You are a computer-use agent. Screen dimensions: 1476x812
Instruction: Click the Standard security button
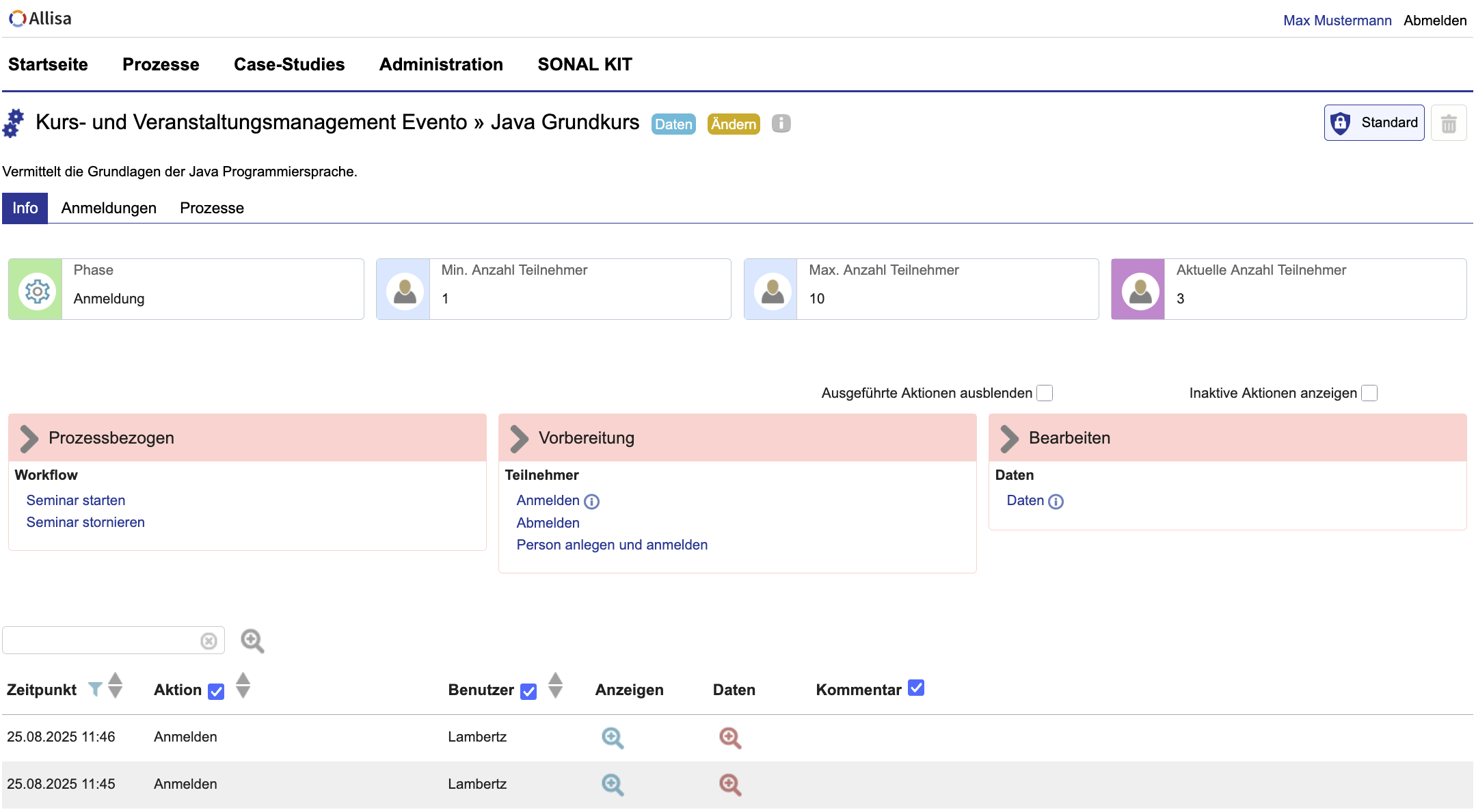click(1373, 123)
